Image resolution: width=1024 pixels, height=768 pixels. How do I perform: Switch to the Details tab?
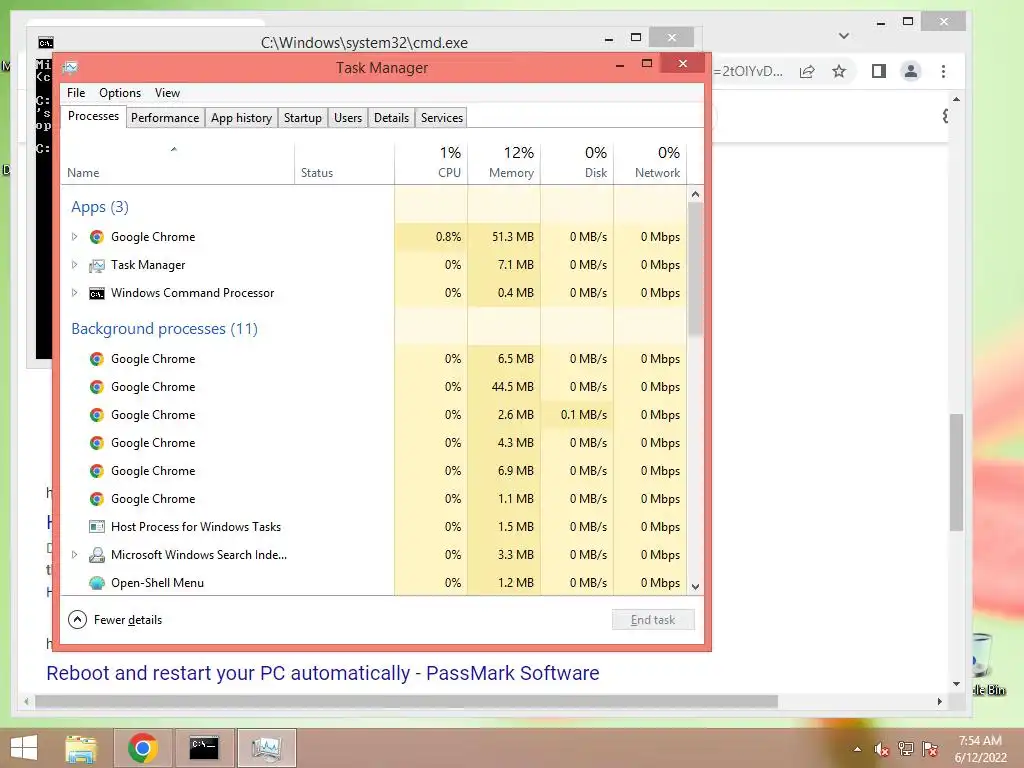coord(391,118)
